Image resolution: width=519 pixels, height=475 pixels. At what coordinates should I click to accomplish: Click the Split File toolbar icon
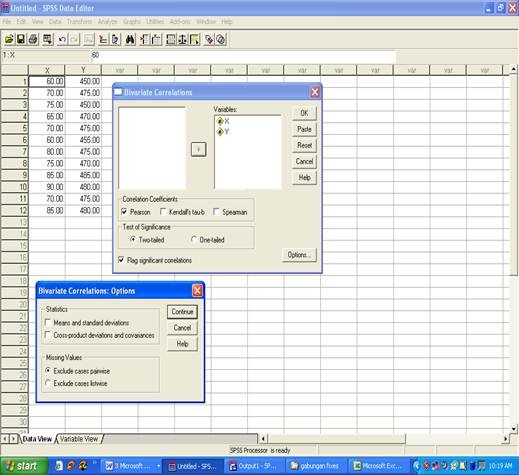pyautogui.click(x=171, y=39)
